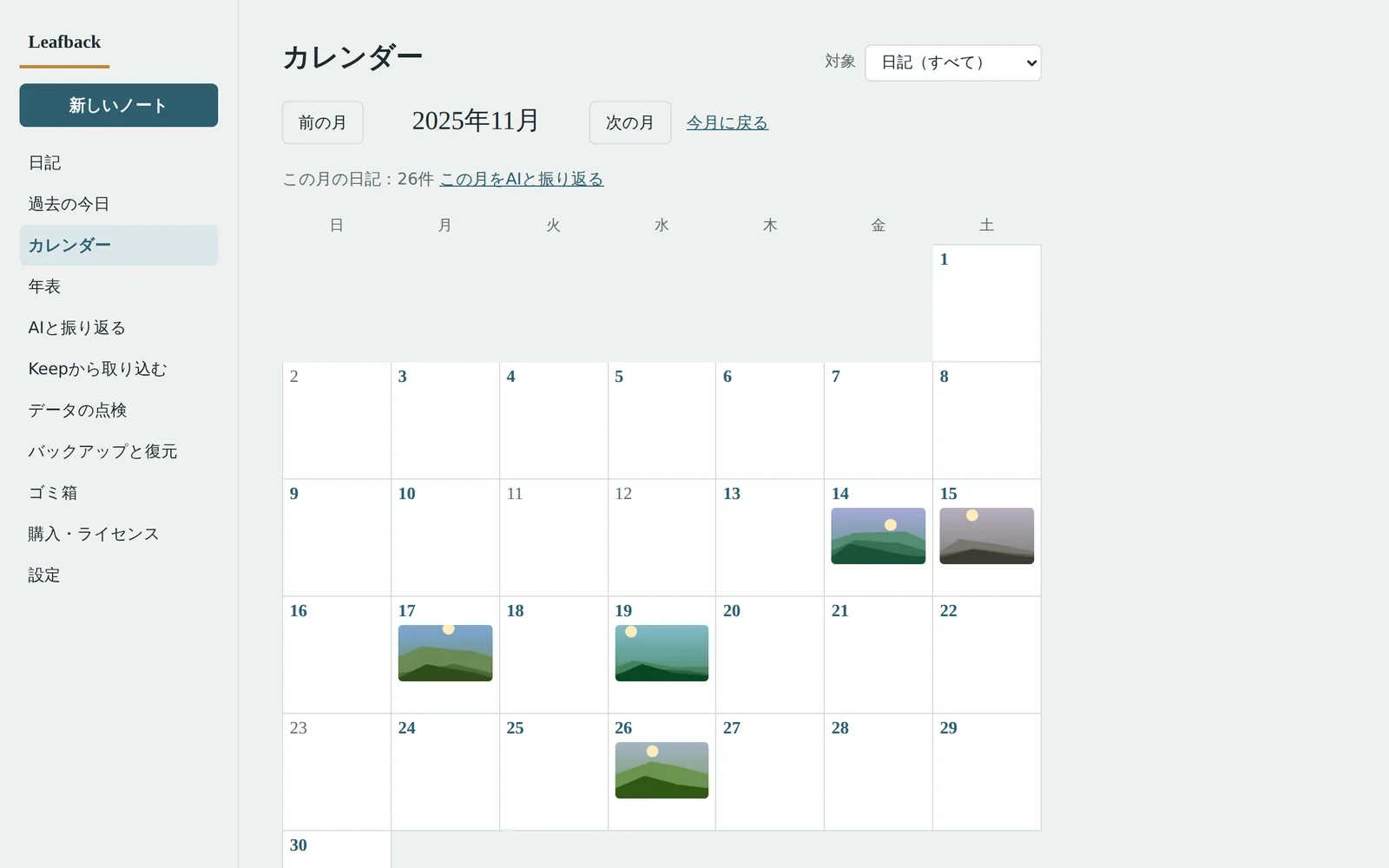
Task: Select day 1 in the calendar
Action: [986, 303]
